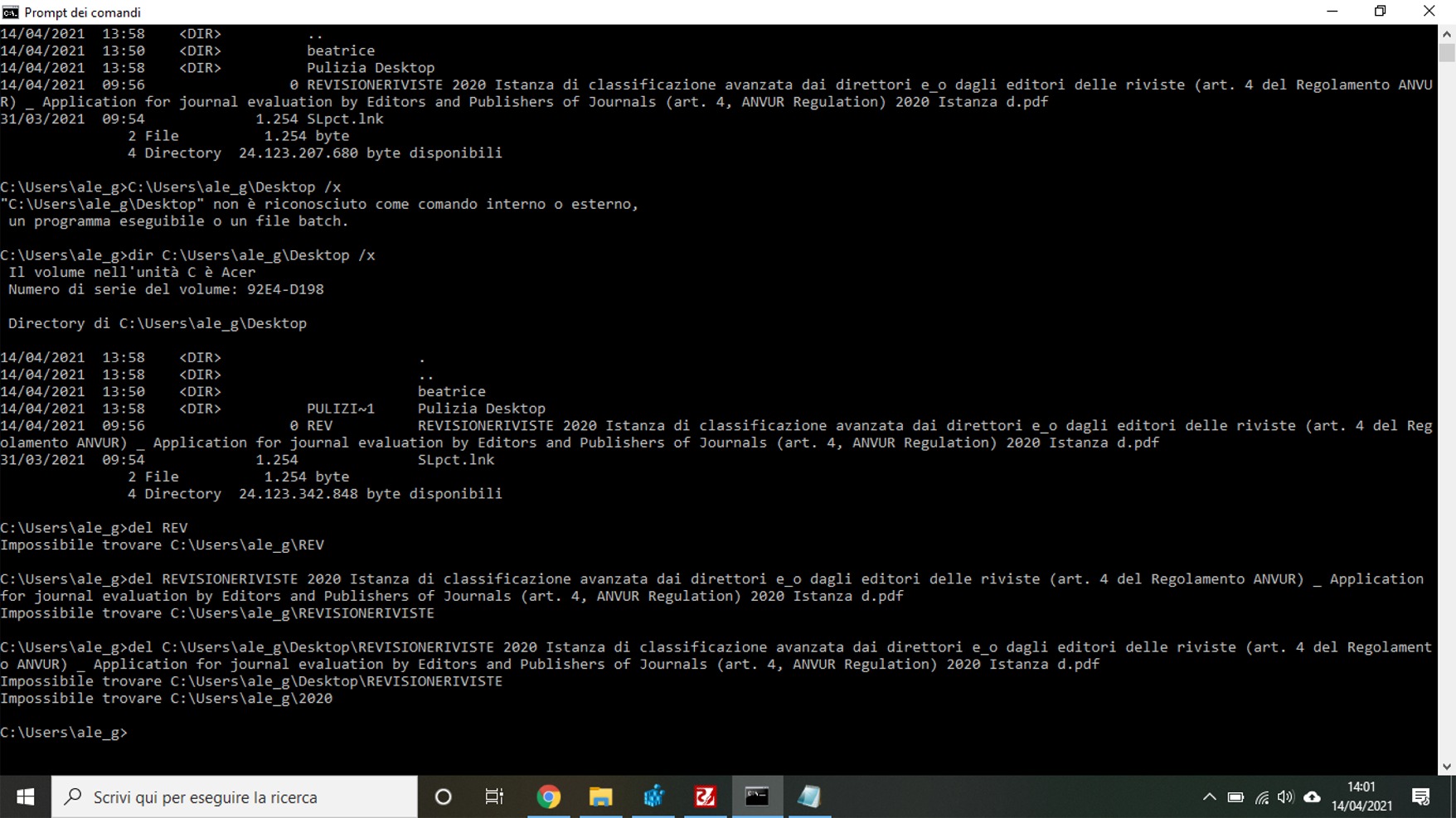Screen dimensions: 1456x818
Task: Click the 'dir C:\Users\ale_g\Desktop /x' command
Action: point(251,255)
